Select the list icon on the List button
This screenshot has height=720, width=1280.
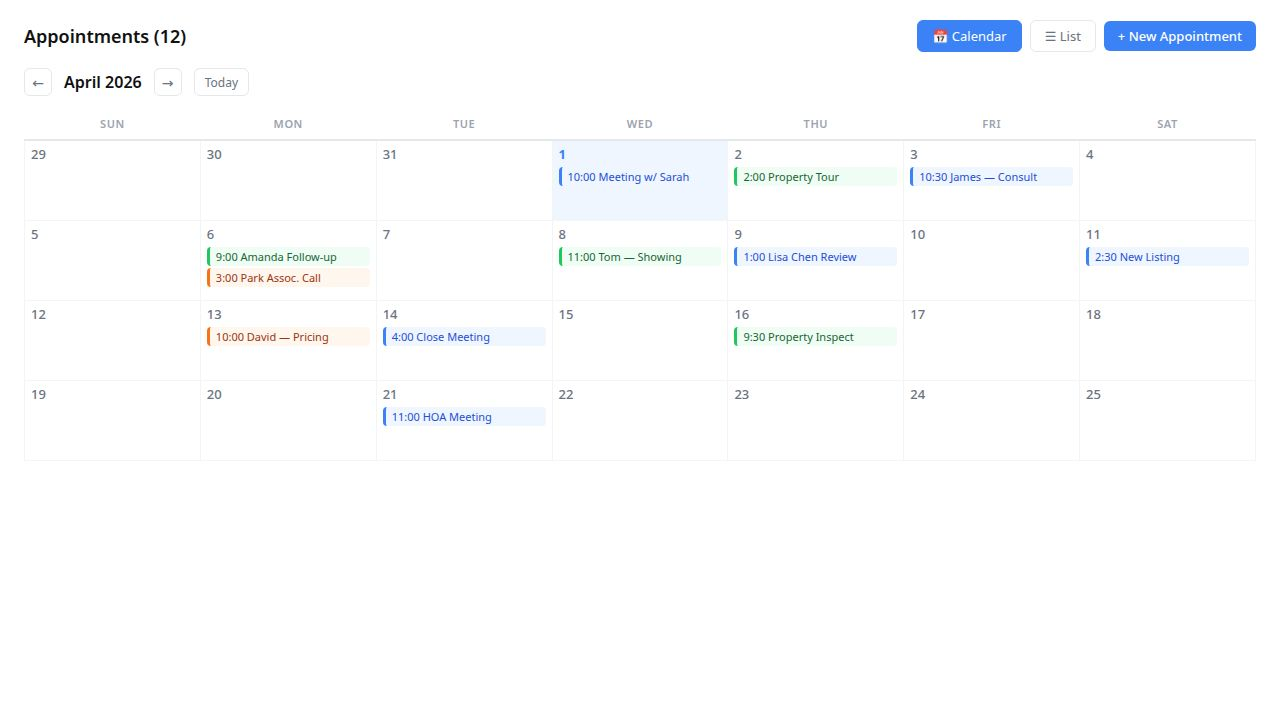coord(1049,36)
